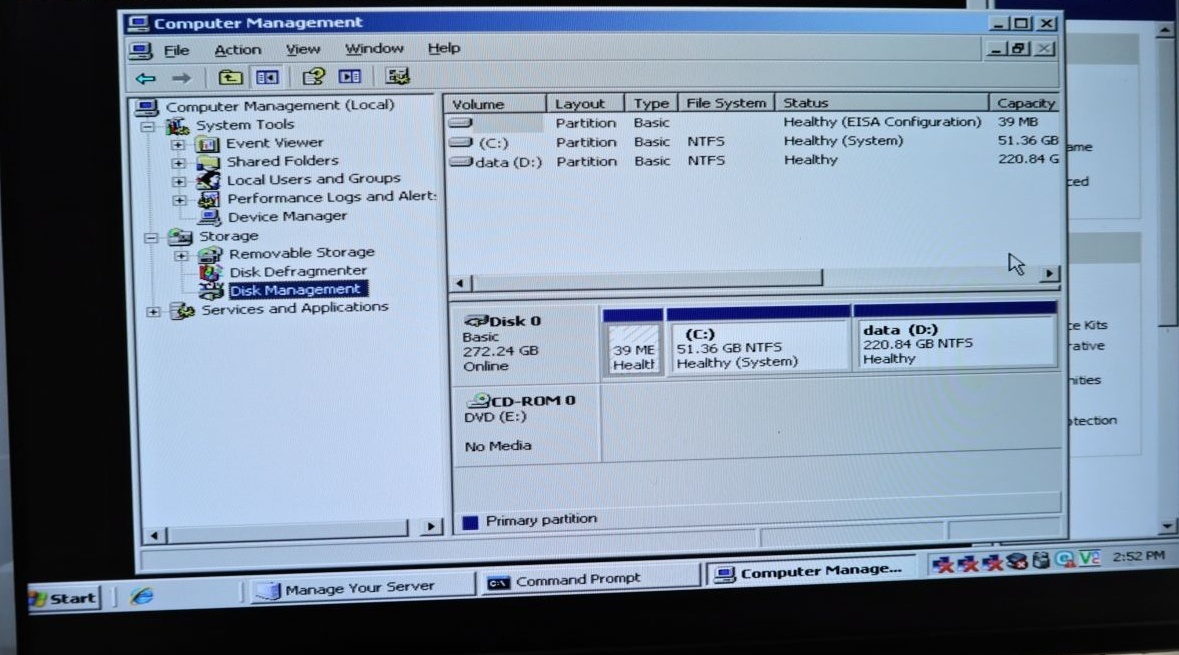Select the (C:) volume row
The width and height of the screenshot is (1179, 655).
point(500,141)
